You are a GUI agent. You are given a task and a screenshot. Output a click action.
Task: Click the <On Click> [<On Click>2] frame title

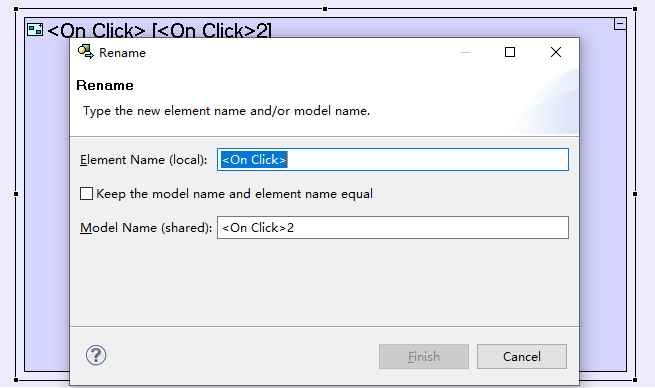[159, 30]
